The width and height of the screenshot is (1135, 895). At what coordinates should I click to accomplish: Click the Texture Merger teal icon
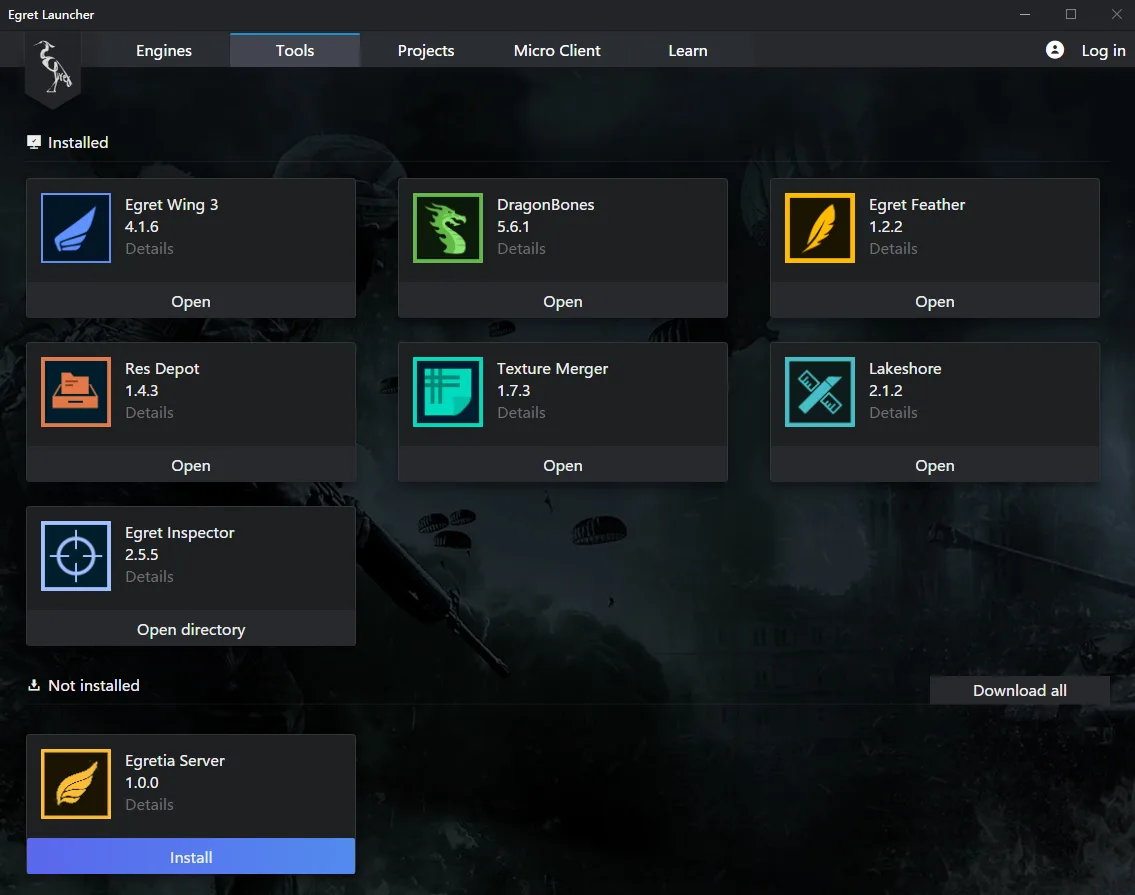tap(448, 392)
